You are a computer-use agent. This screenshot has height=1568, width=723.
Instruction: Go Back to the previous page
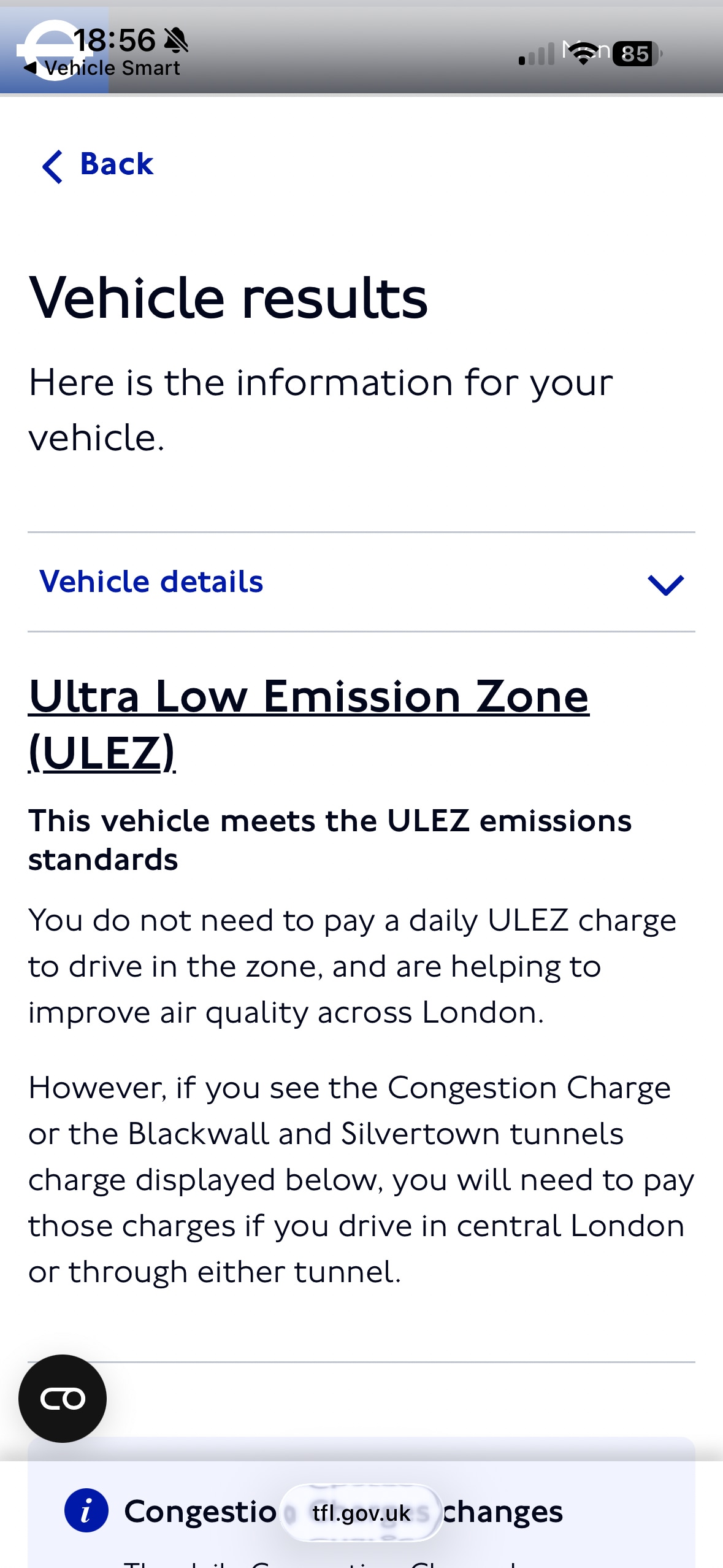coord(117,164)
